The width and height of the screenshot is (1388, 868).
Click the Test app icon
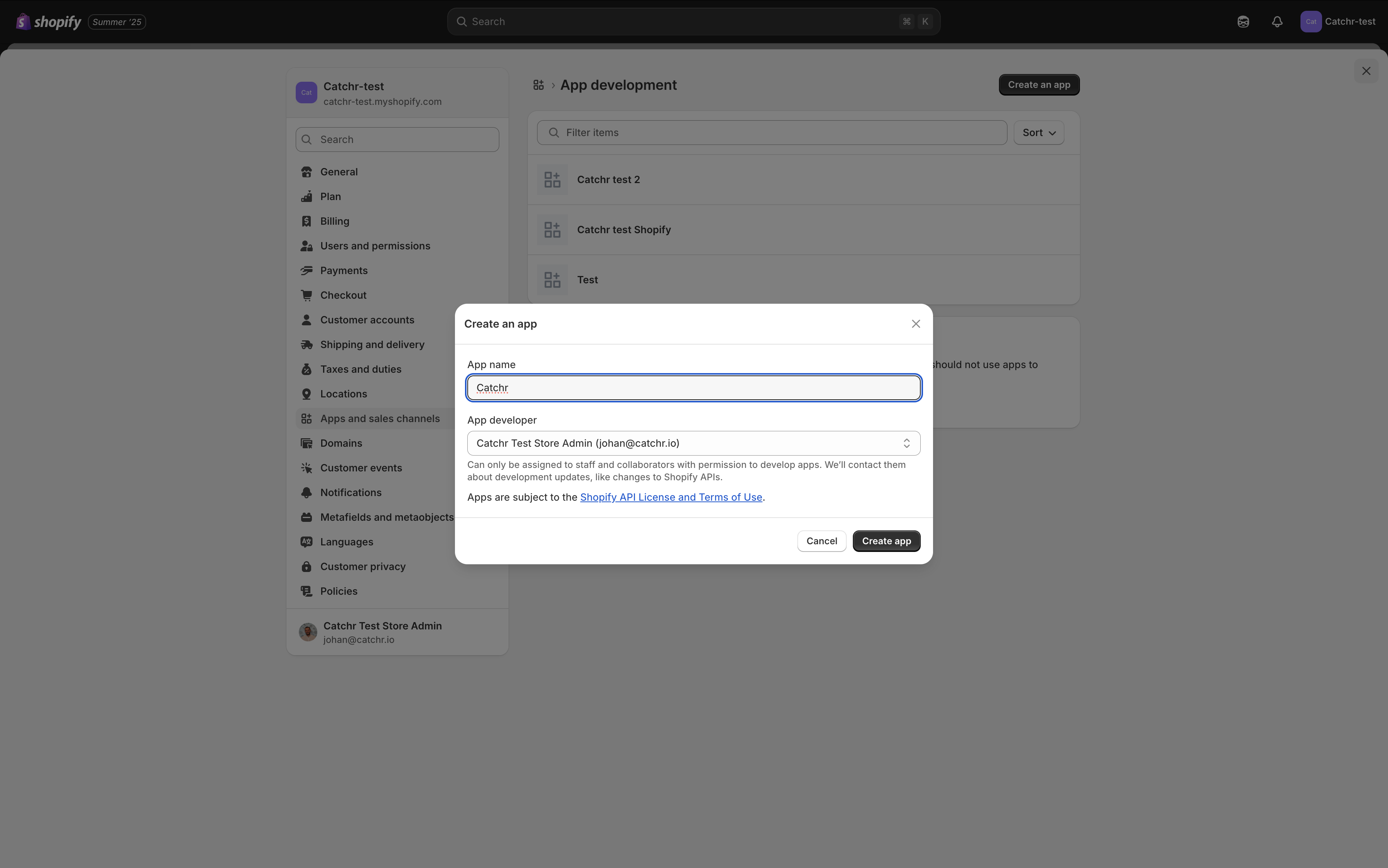pyautogui.click(x=553, y=279)
